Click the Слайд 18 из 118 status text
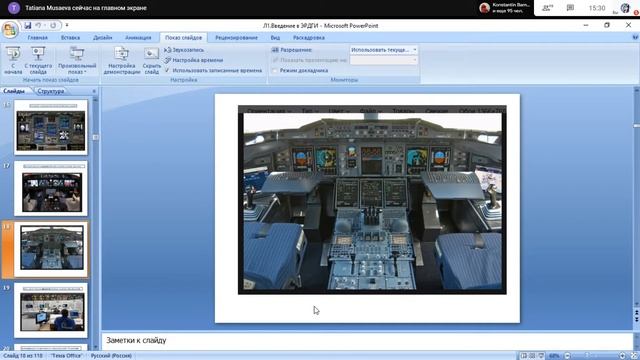640x360 pixels. tap(22, 356)
